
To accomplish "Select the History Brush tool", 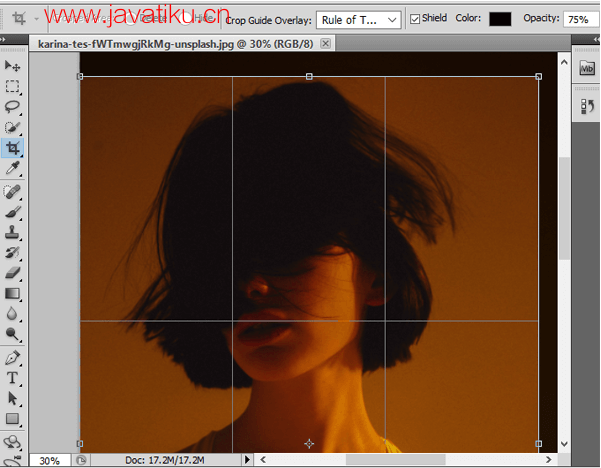I will click(x=12, y=253).
